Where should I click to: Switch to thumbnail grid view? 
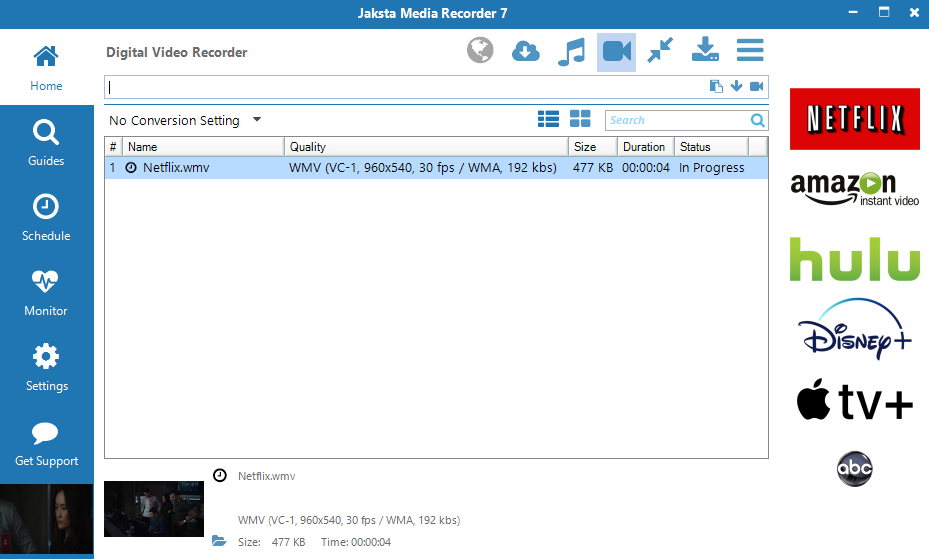tap(580, 119)
